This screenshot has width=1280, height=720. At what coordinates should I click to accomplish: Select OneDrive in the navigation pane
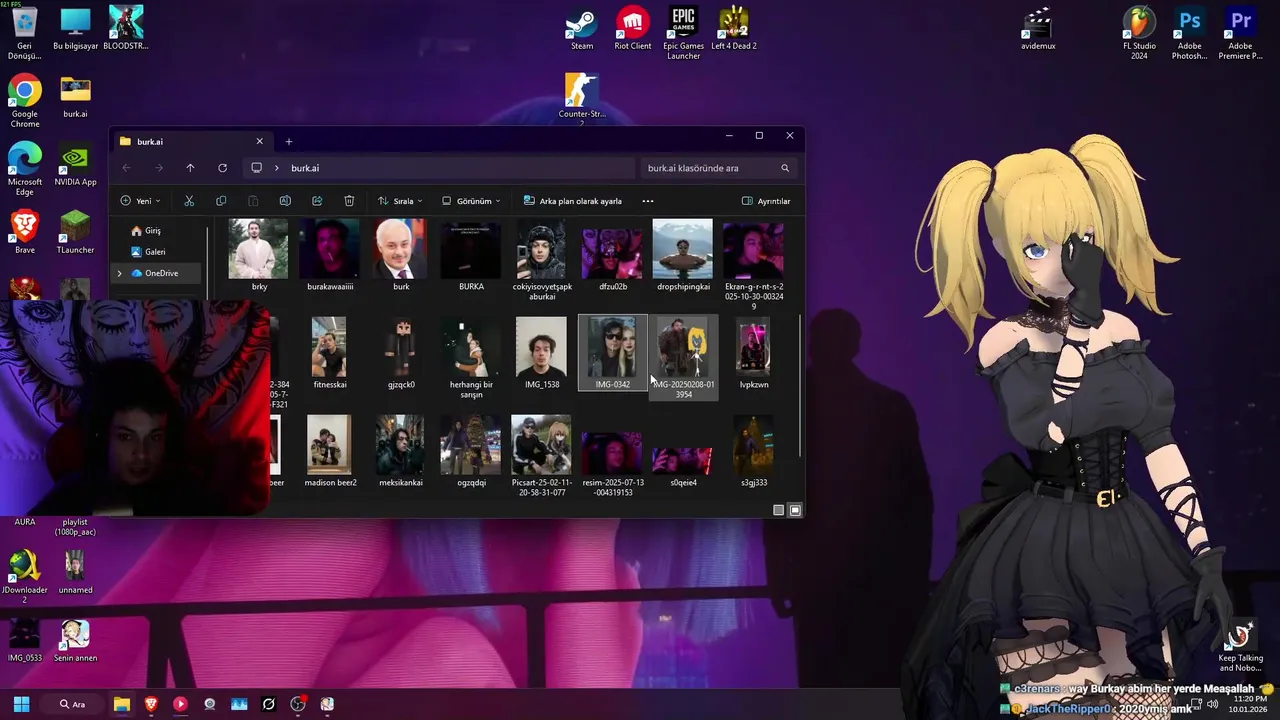tap(155, 273)
